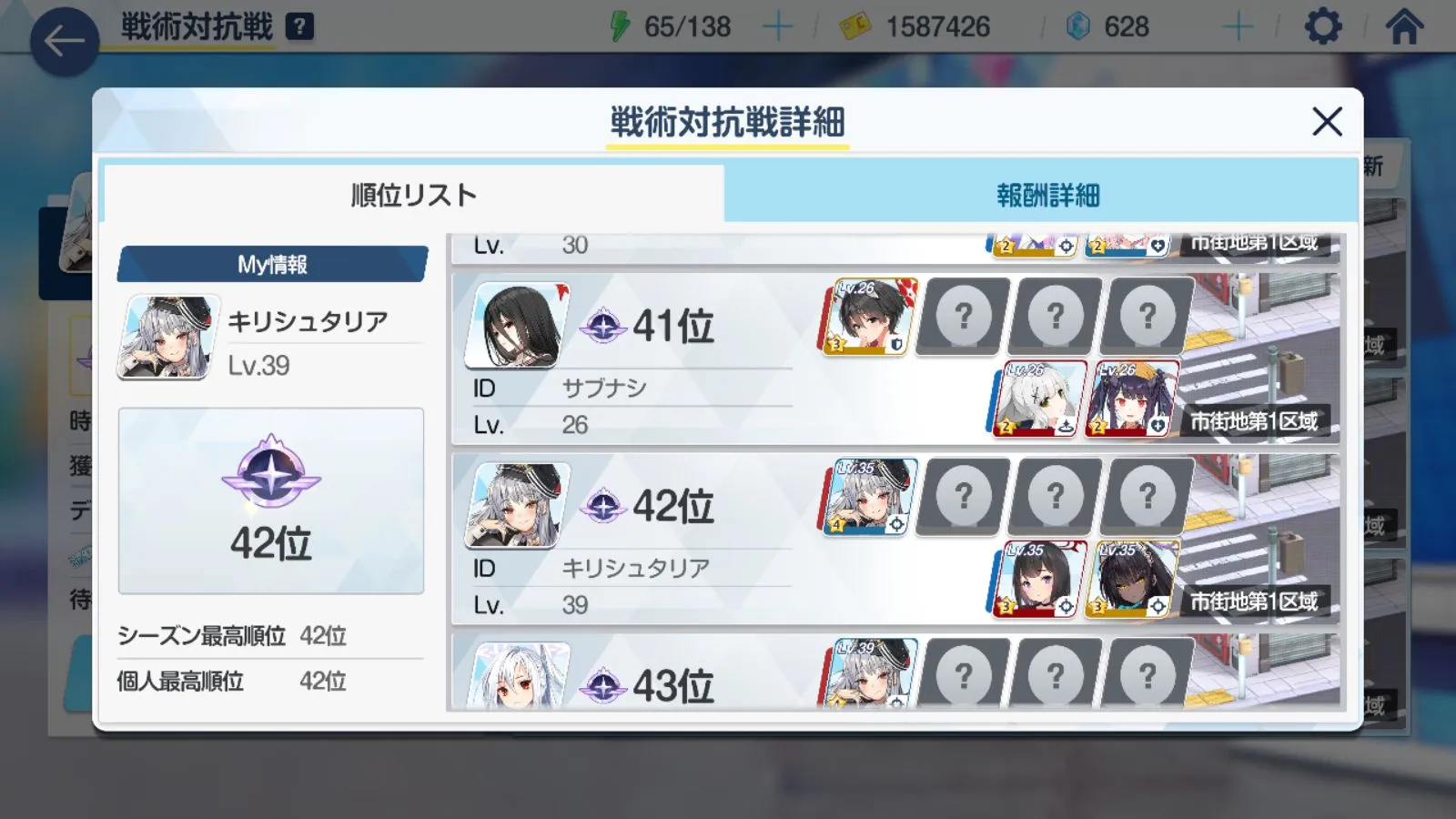Select Lv.26 first striker in rank 41 team
Viewport: 1456px width, 819px height.
click(869, 317)
